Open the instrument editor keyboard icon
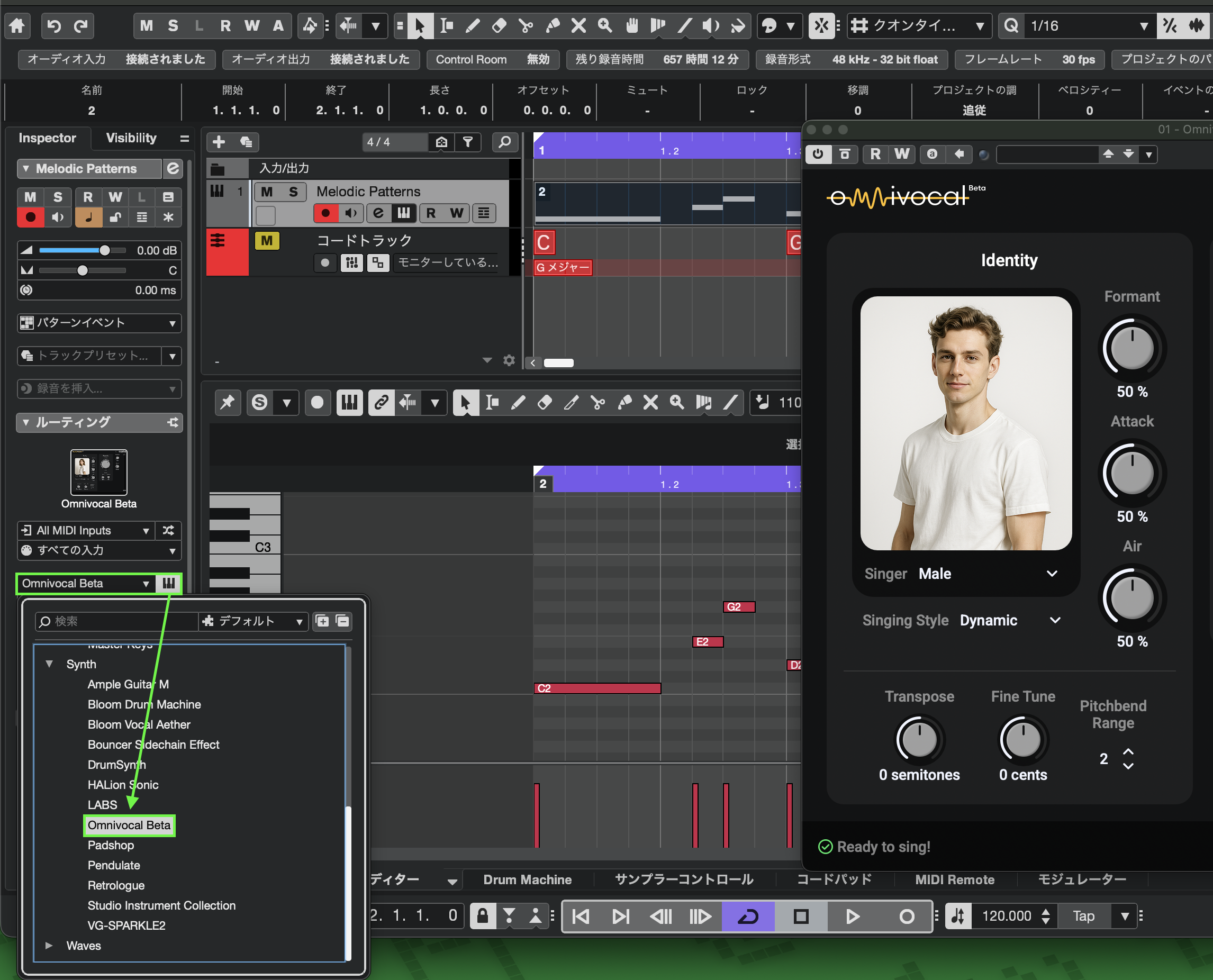The height and width of the screenshot is (980, 1213). (x=169, y=583)
